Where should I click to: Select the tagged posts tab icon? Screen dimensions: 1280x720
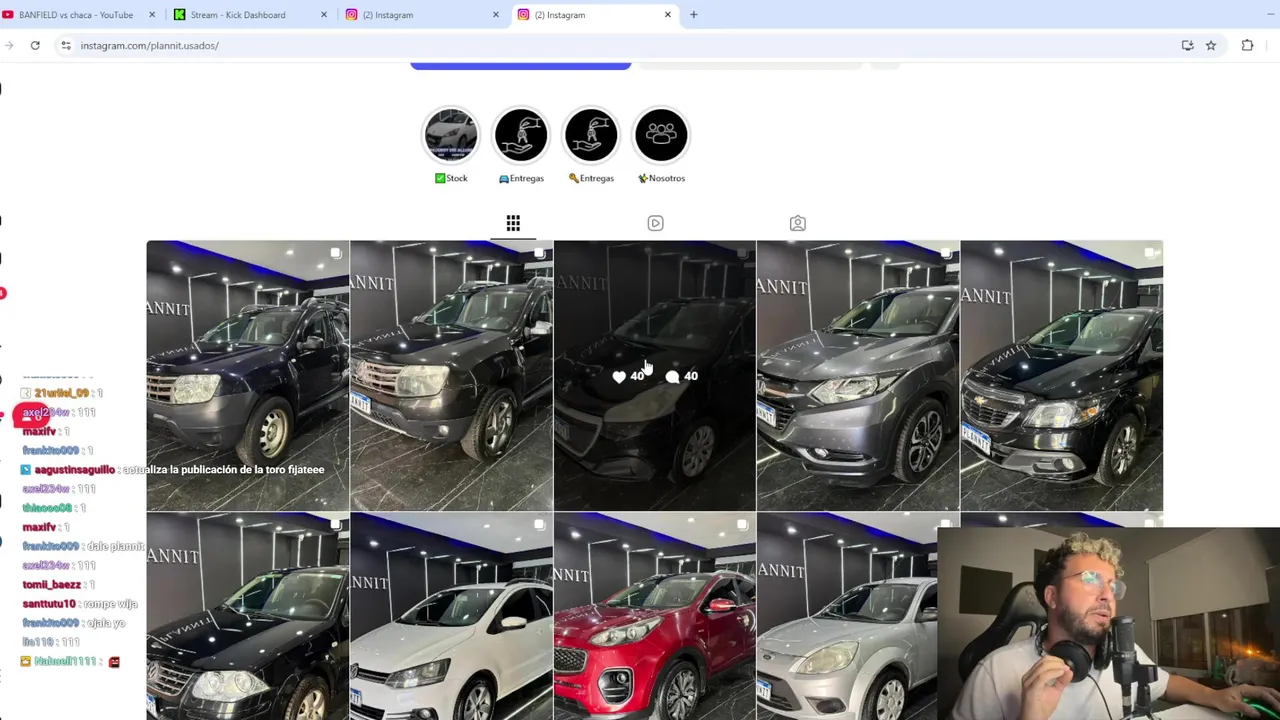(x=797, y=223)
